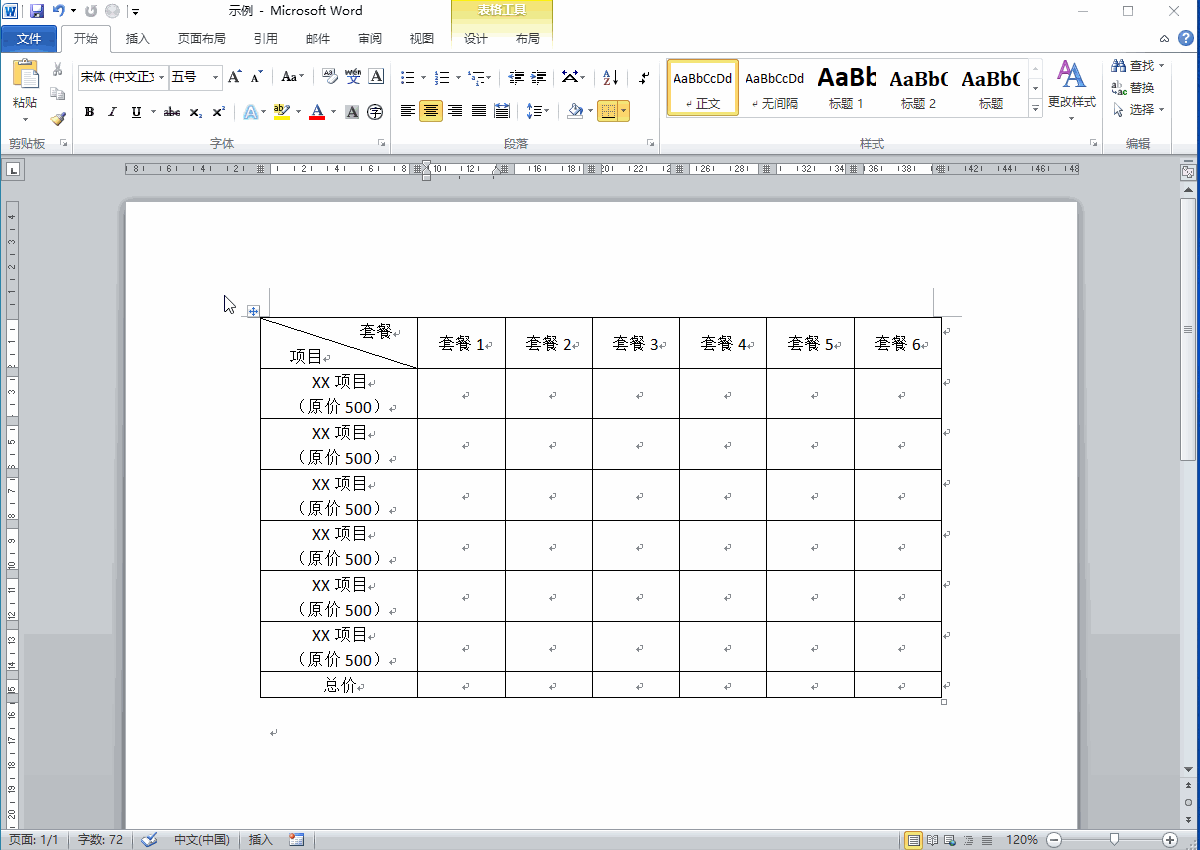Click the Grow Font icon
The height and width of the screenshot is (850, 1200).
(x=234, y=77)
